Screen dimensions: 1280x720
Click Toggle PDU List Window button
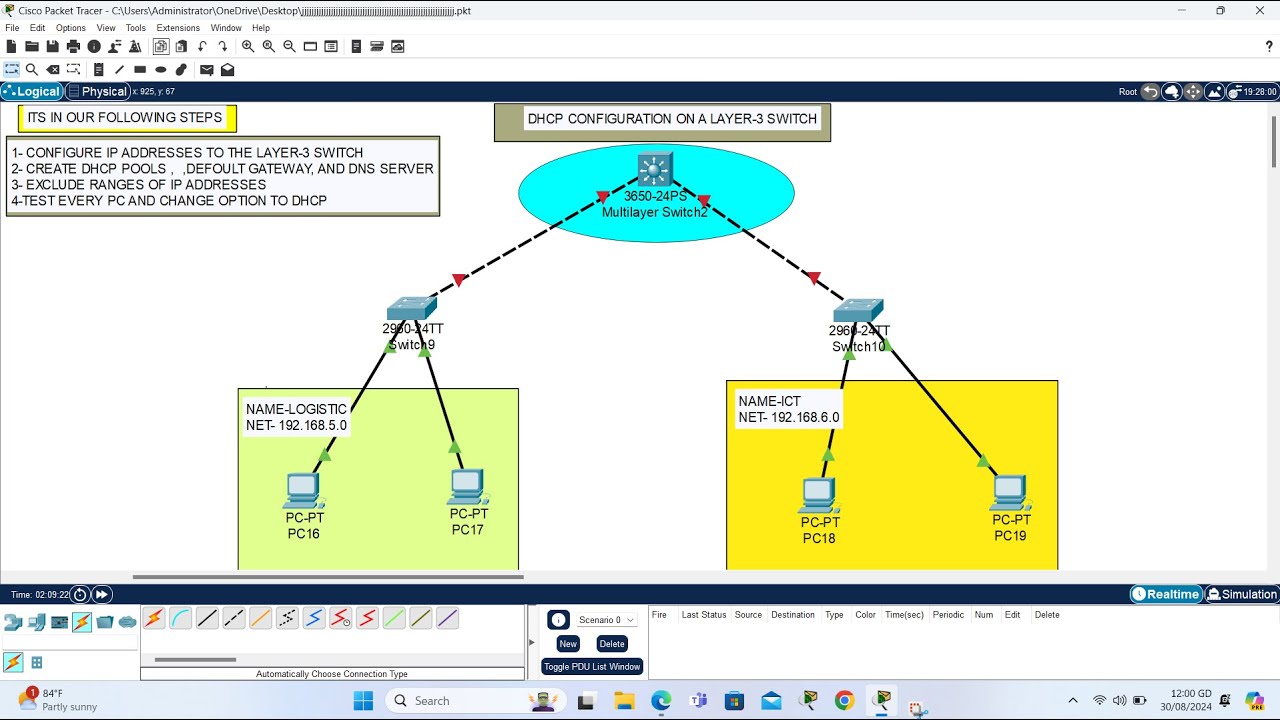(592, 666)
